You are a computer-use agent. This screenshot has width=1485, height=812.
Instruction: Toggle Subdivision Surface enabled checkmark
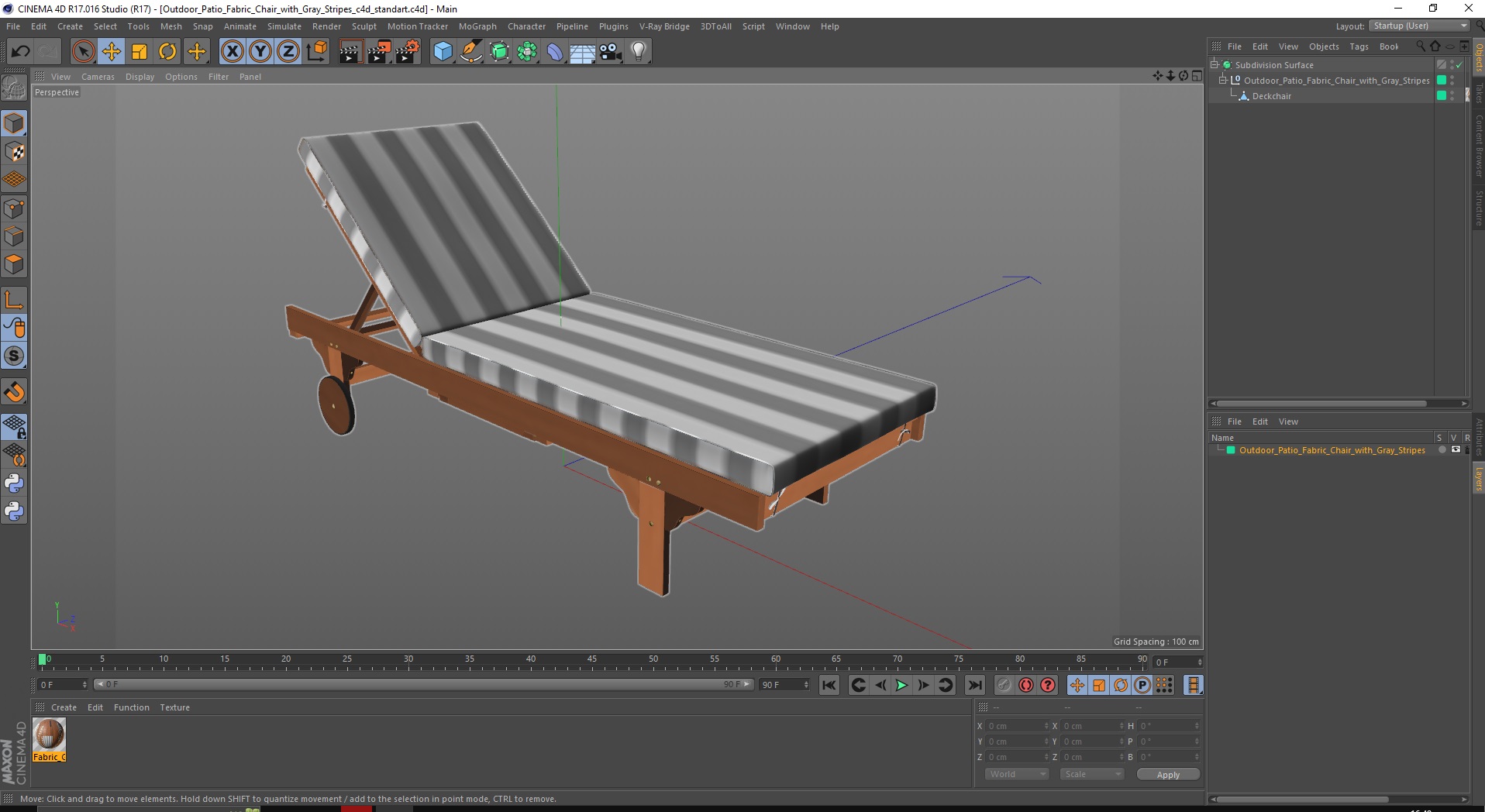pos(1459,65)
